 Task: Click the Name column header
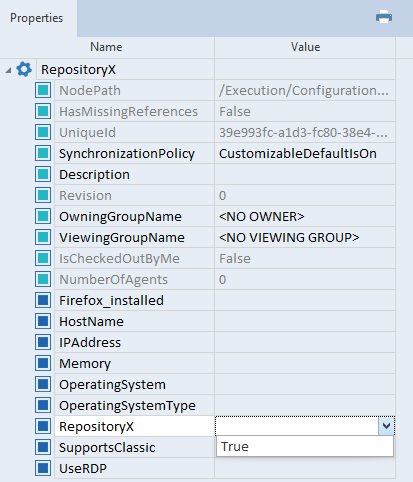pos(106,47)
